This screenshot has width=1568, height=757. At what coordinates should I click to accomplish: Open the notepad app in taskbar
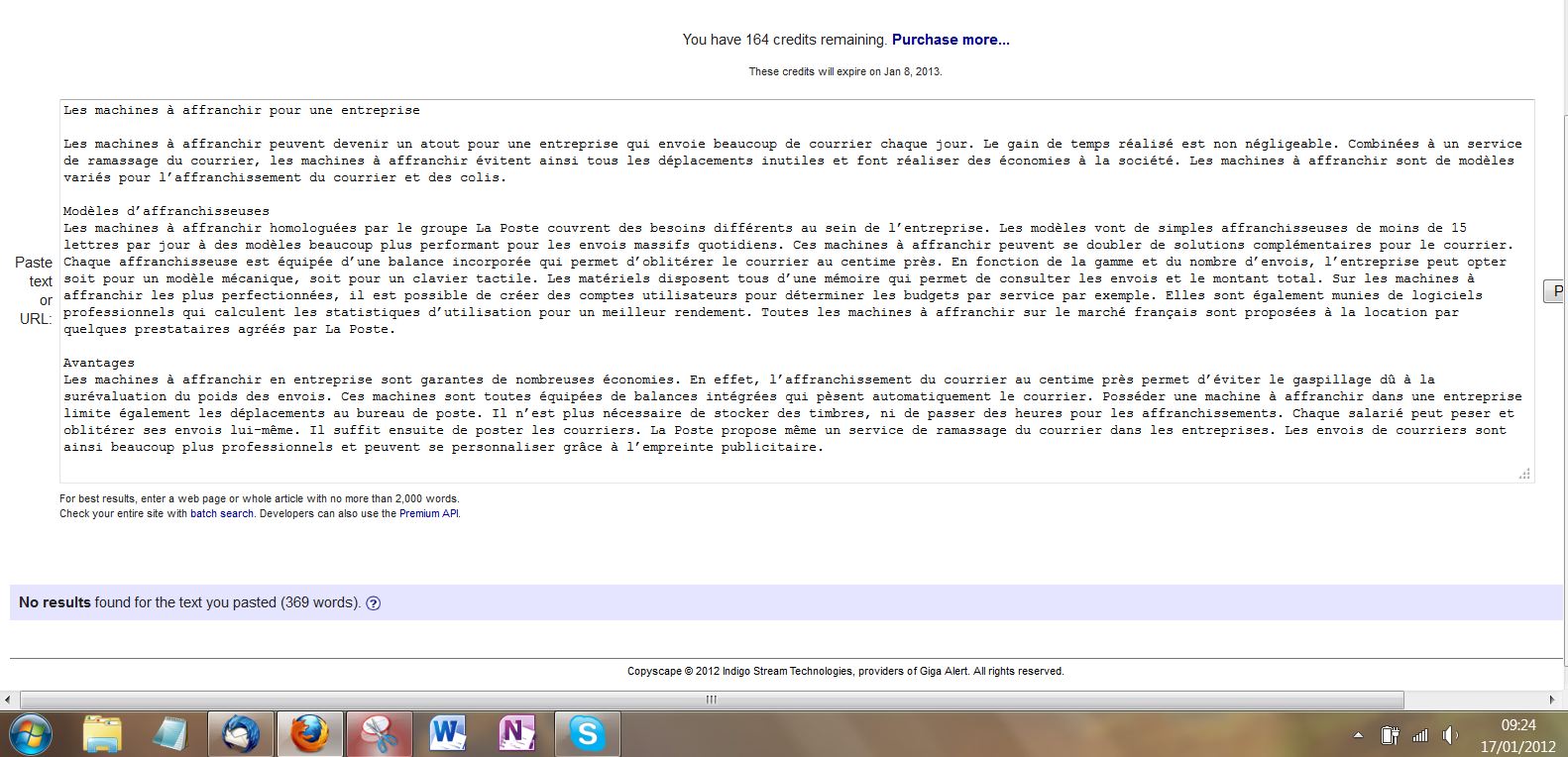click(170, 734)
